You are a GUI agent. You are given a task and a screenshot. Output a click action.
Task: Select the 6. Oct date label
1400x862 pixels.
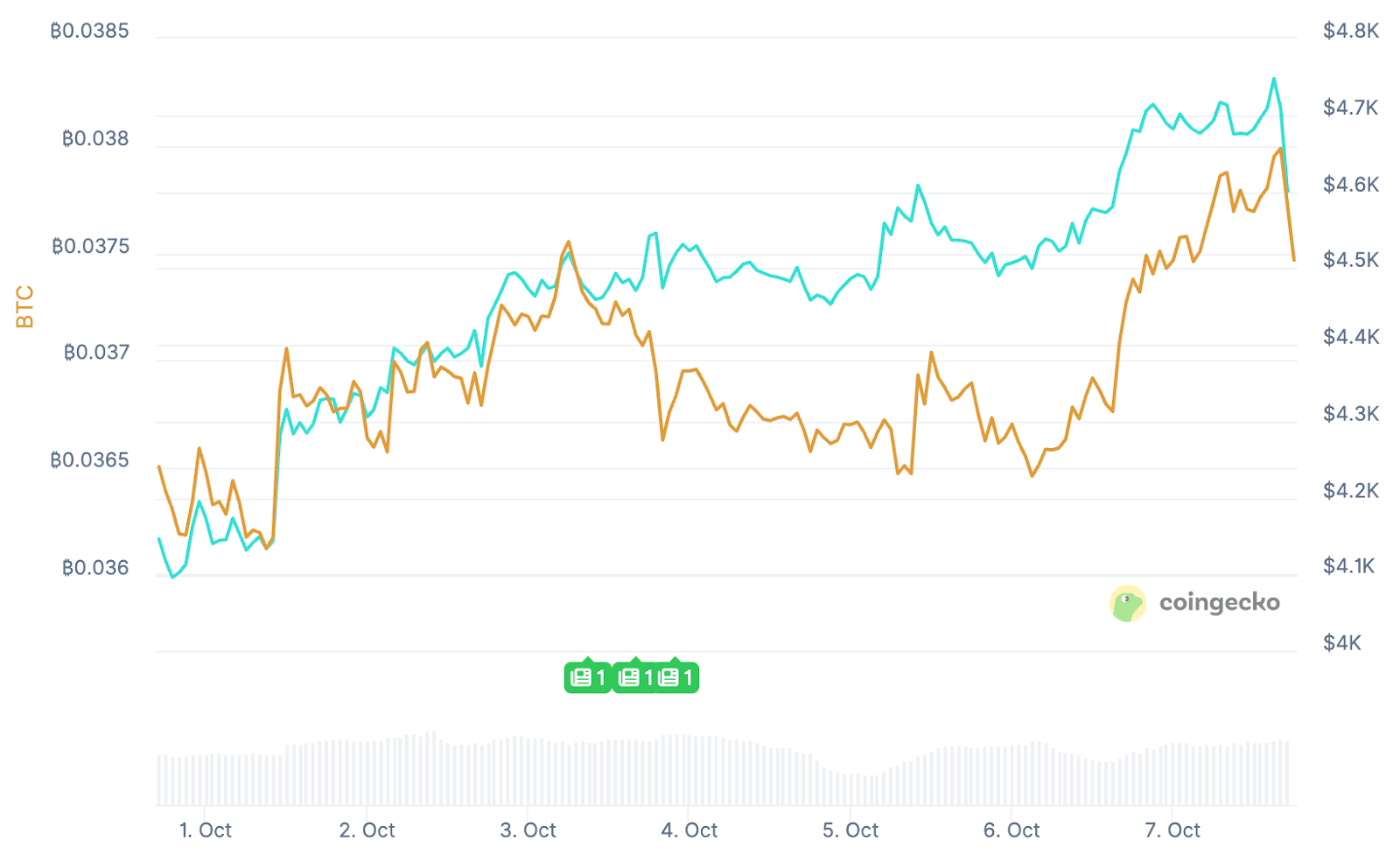[1011, 830]
